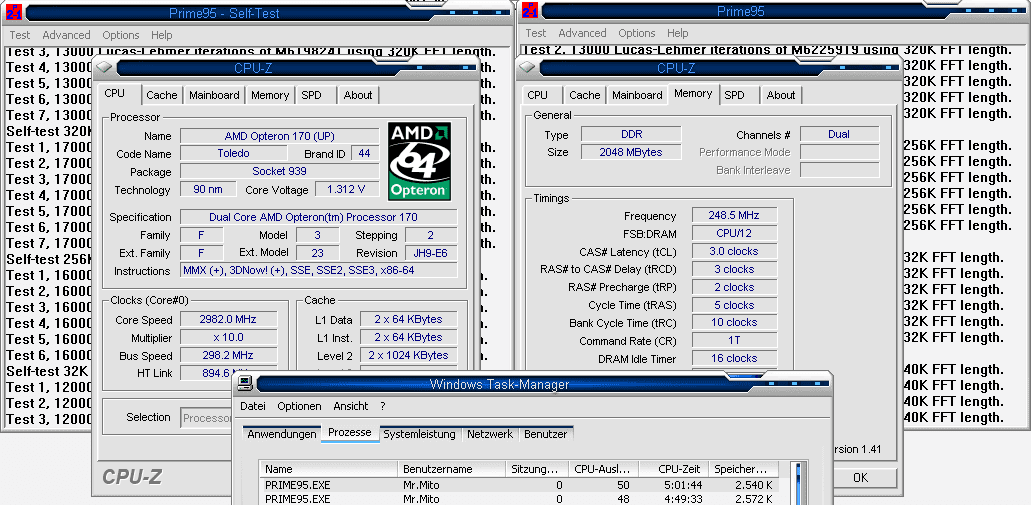1031x505 pixels.
Task: Switch to Systemleistung tab in Task-Manager
Action: [x=420, y=435]
